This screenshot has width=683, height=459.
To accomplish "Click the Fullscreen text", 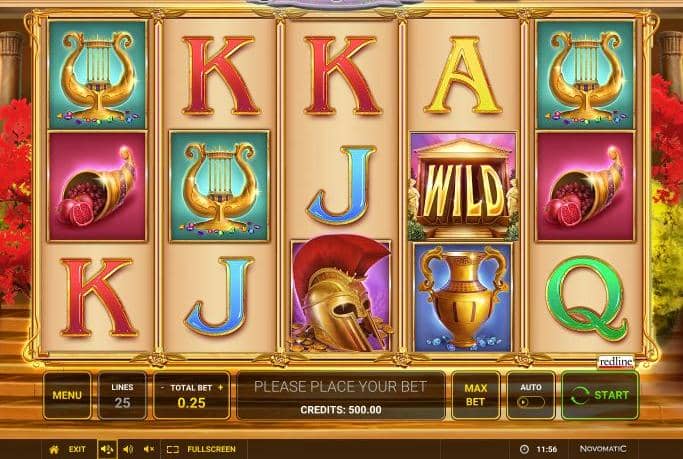I will [x=211, y=449].
